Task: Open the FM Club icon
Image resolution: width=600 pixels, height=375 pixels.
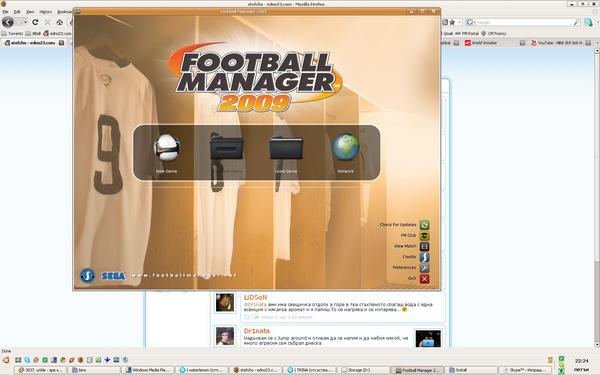Action: tap(424, 236)
